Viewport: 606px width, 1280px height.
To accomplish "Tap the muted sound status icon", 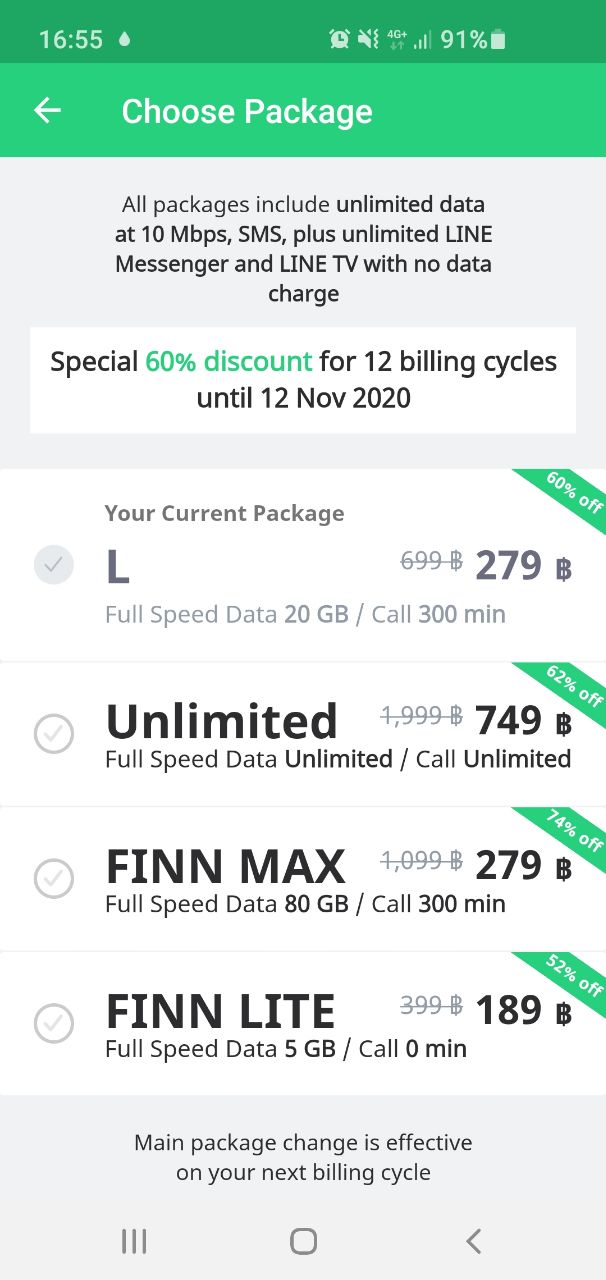I will (x=368, y=39).
